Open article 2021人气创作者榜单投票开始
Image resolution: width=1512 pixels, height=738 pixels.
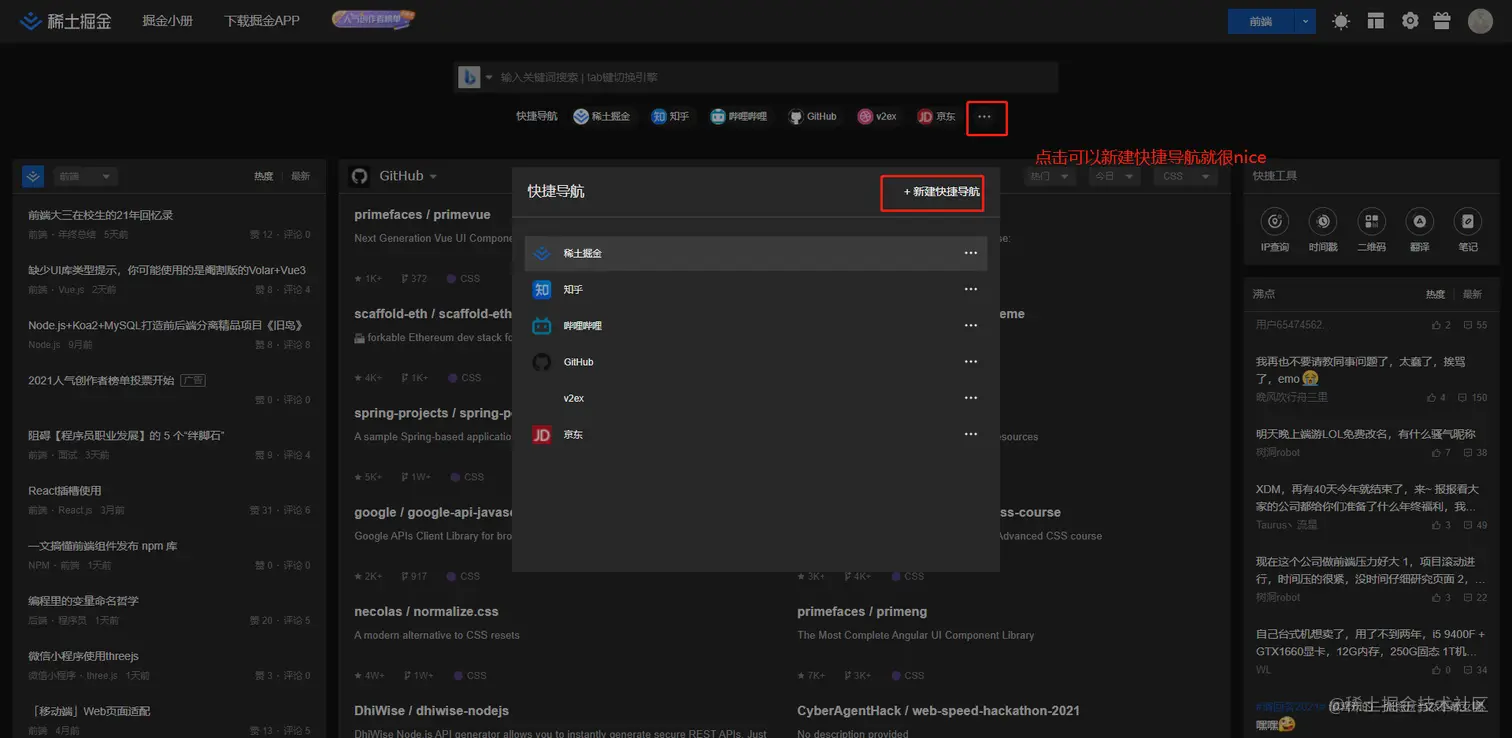point(101,380)
